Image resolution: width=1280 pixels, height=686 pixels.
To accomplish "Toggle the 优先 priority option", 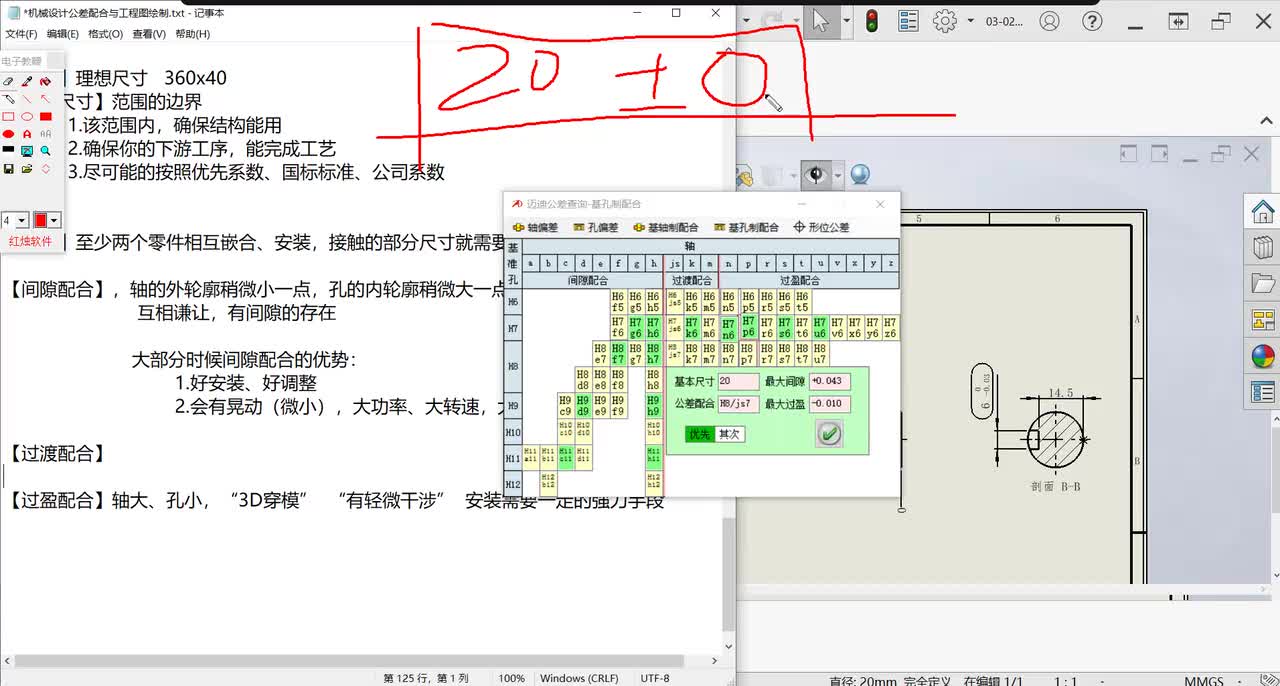I will pos(700,434).
